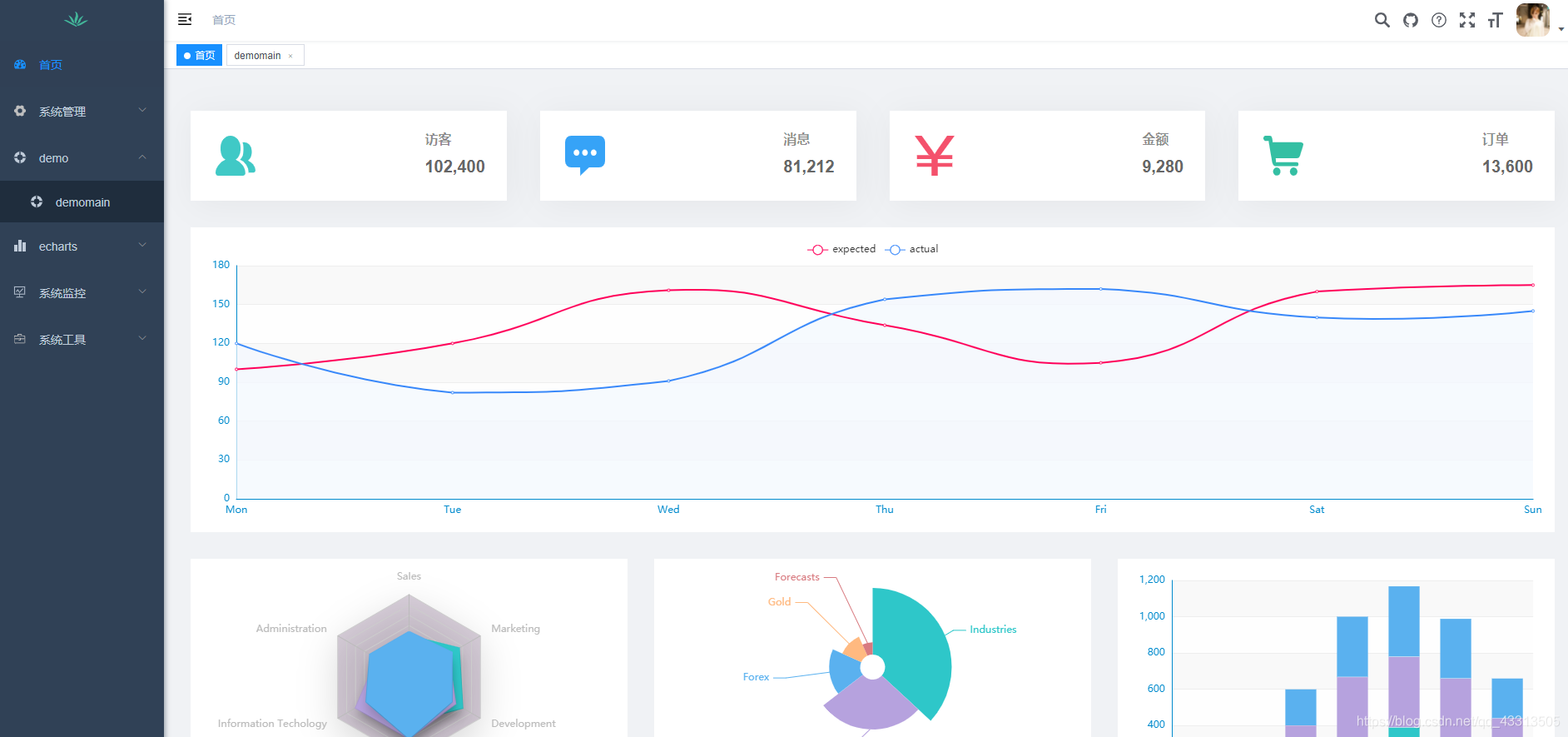Expand the echarts menu chevron
The image size is (1568, 737).
142,245
